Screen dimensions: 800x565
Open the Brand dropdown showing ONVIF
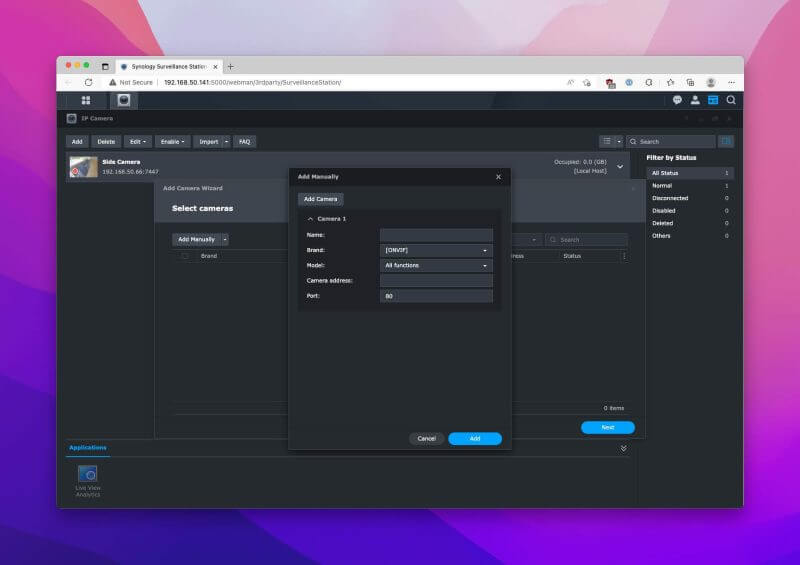click(x=436, y=250)
